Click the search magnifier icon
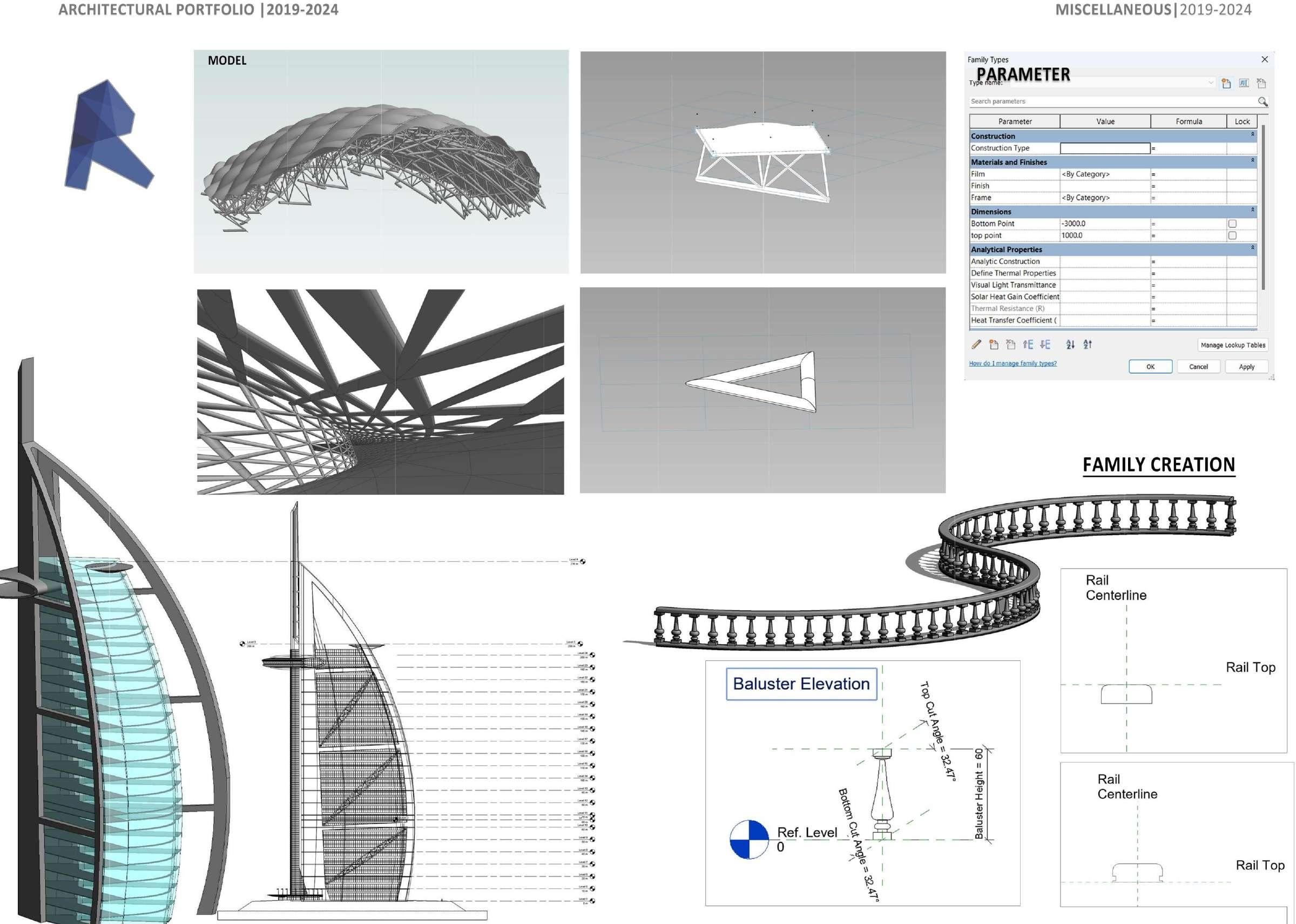The image size is (1296, 924). coord(1263,102)
